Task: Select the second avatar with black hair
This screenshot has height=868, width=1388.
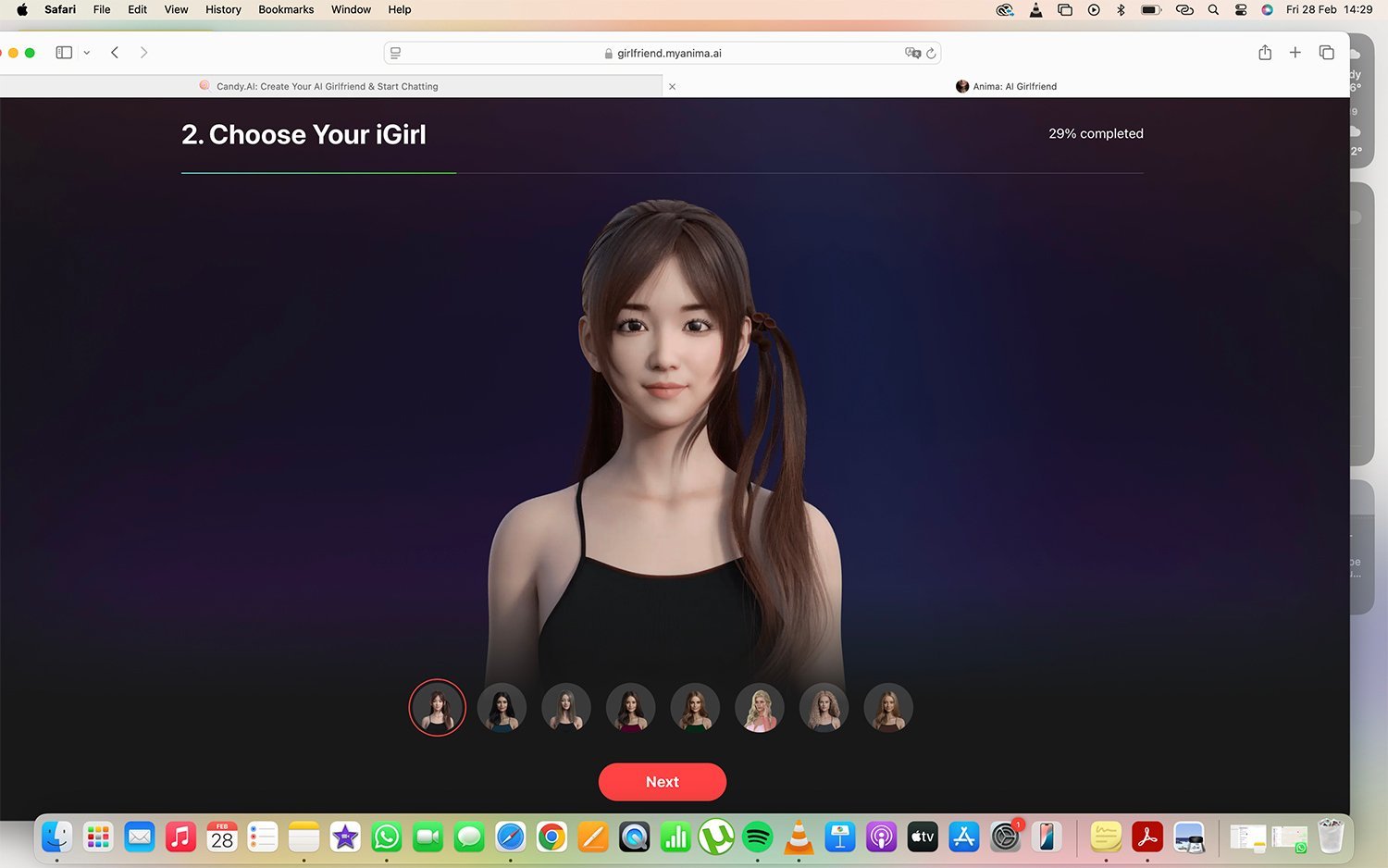Action: [x=502, y=708]
